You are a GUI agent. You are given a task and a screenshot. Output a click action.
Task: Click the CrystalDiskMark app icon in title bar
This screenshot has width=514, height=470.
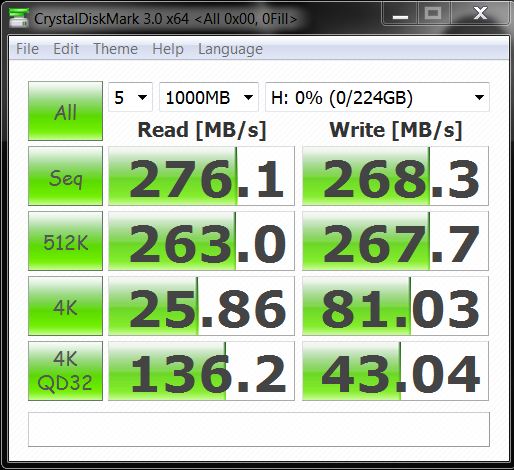point(18,17)
